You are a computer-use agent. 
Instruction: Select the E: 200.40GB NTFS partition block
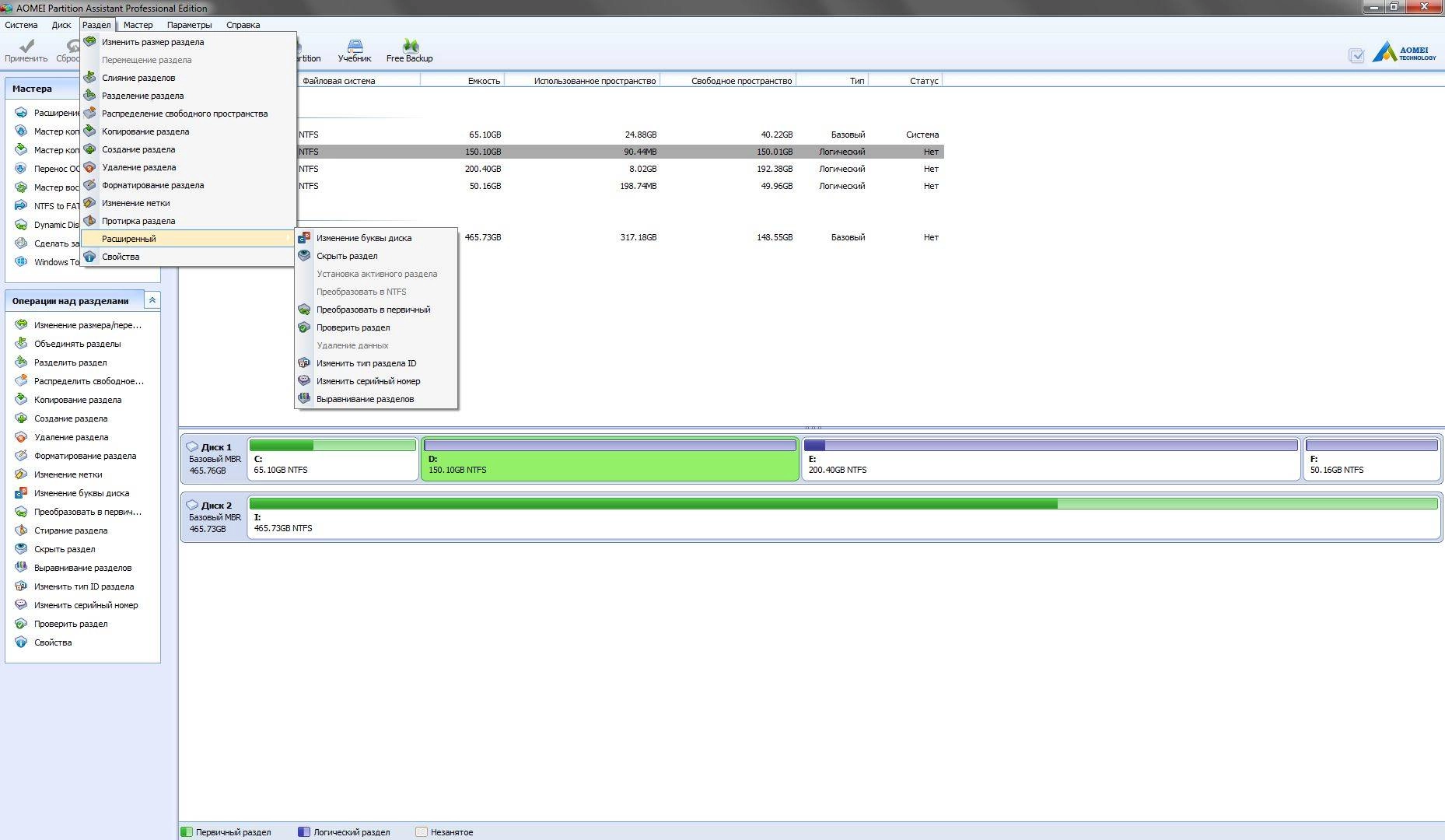tap(1051, 459)
